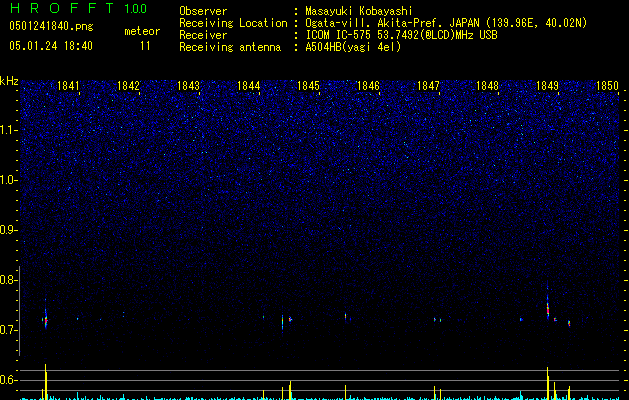629x400 pixels.
Task: Click the 1848 time marker
Action: pyautogui.click(x=487, y=86)
